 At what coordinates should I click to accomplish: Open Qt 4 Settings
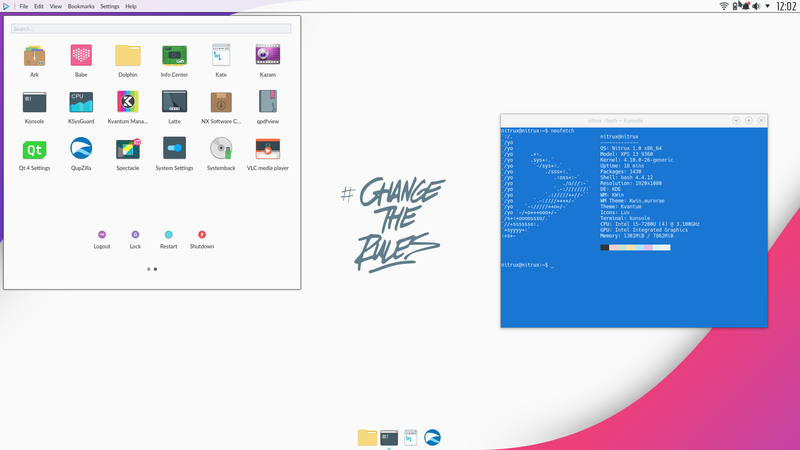(x=34, y=149)
